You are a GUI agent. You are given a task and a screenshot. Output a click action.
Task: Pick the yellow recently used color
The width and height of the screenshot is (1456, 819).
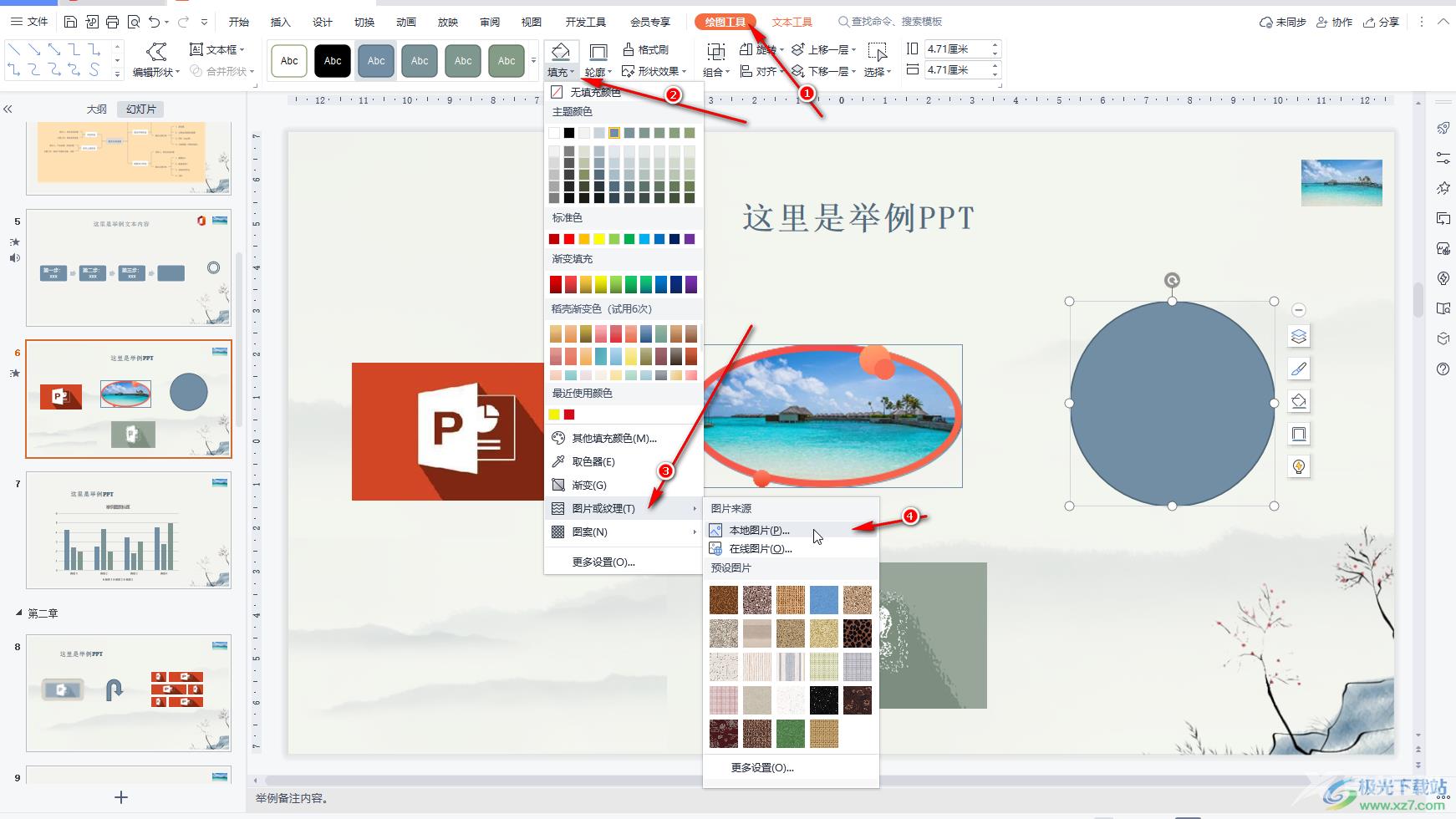point(554,415)
